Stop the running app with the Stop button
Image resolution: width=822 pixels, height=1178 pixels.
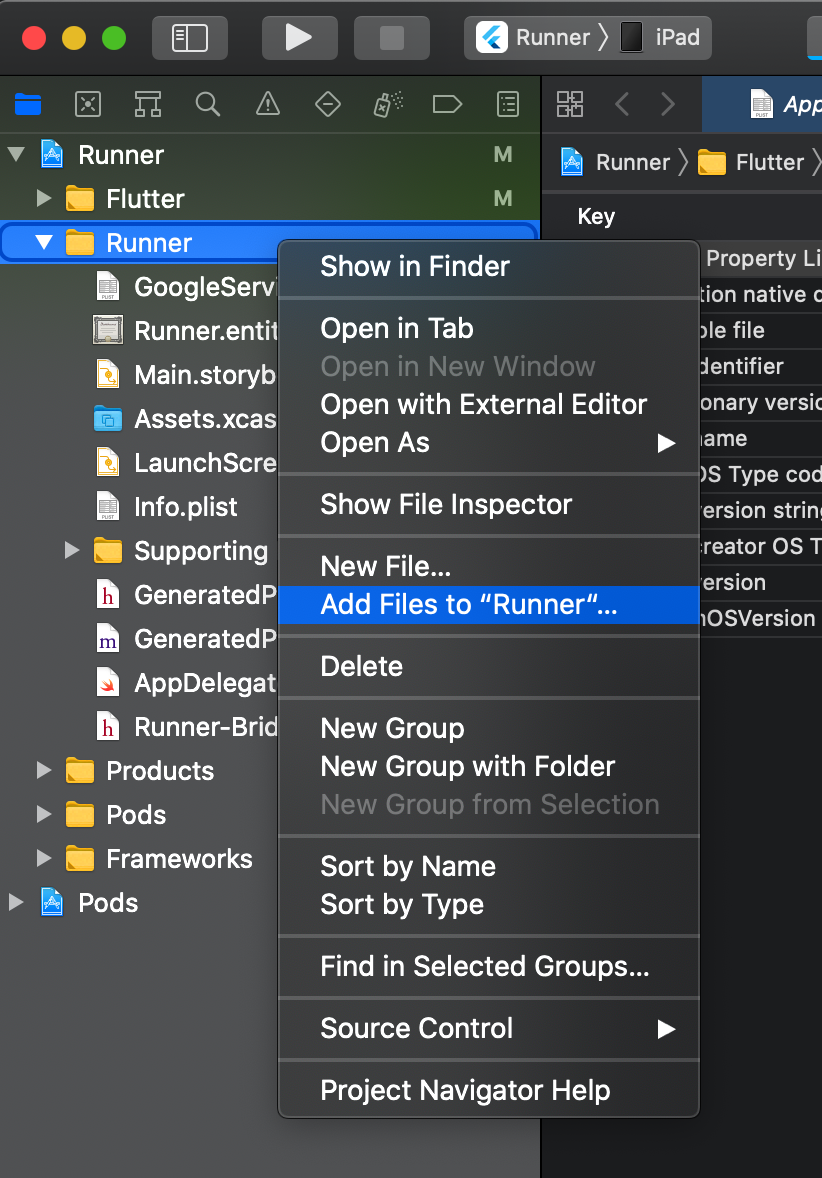point(391,38)
